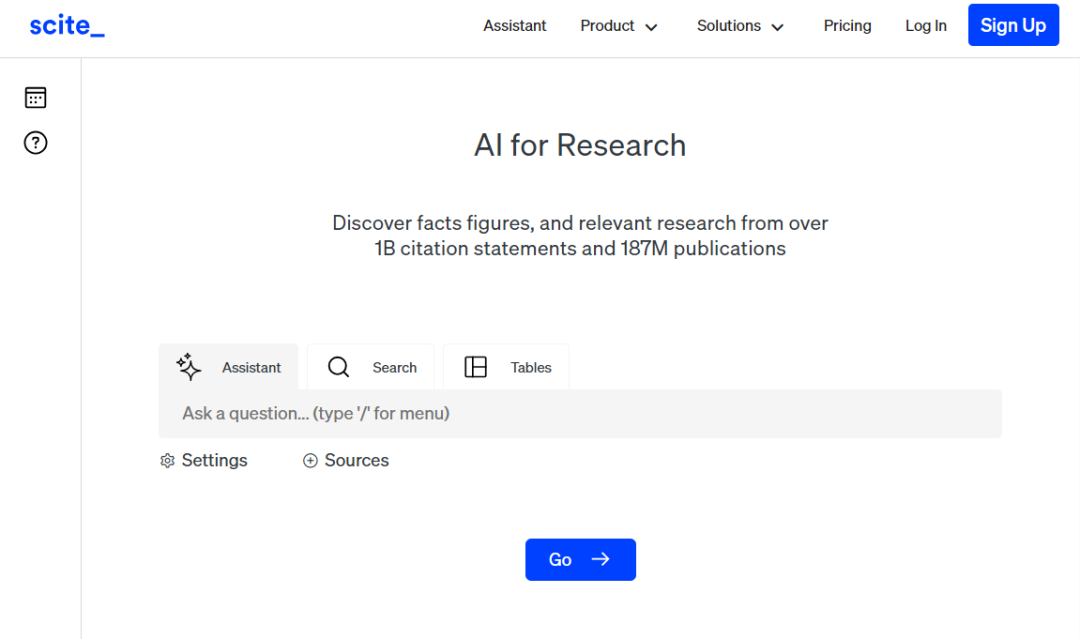
Task: Focus the 'Ask a question' input field
Action: point(580,413)
